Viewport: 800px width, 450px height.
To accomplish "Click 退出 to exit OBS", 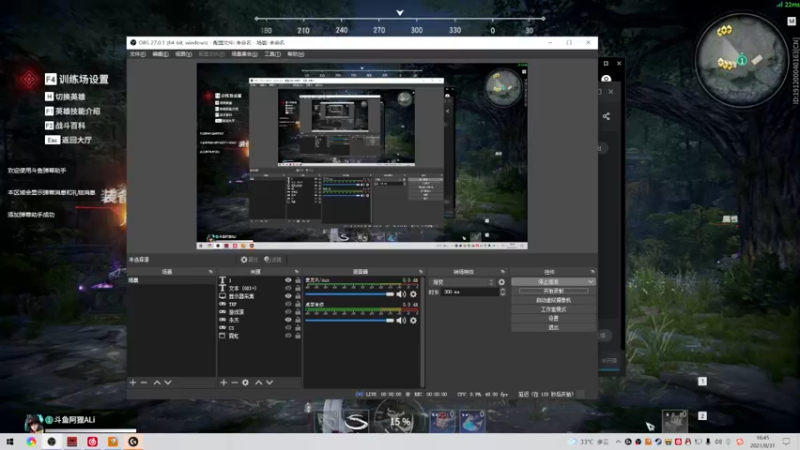I will pos(554,328).
